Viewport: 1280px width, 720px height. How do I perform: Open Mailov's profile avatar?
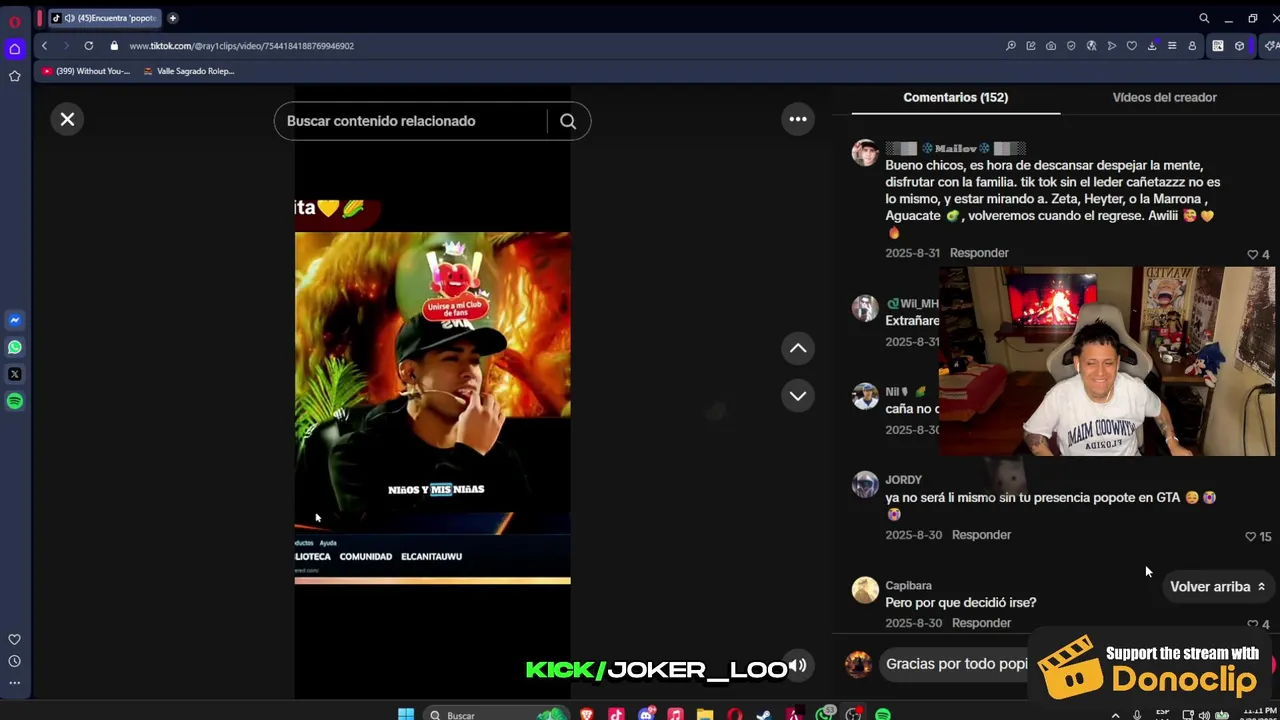[865, 152]
